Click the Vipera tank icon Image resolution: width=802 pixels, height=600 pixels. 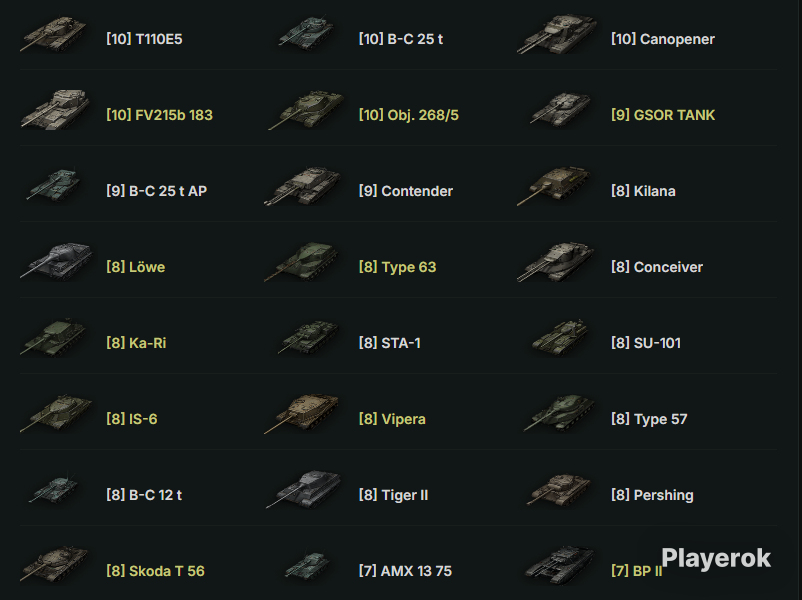click(x=302, y=413)
